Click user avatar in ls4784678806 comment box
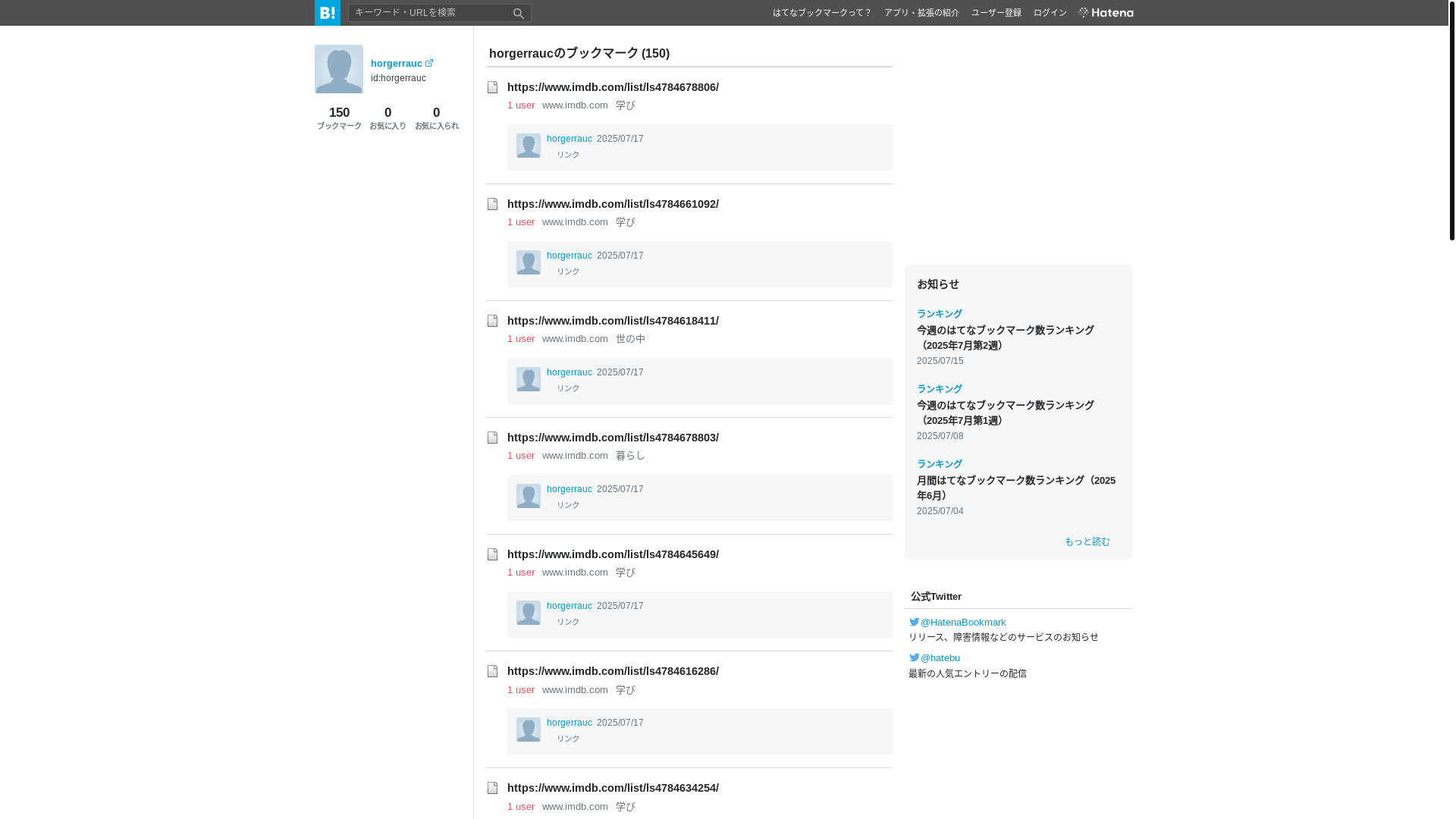 (x=529, y=146)
